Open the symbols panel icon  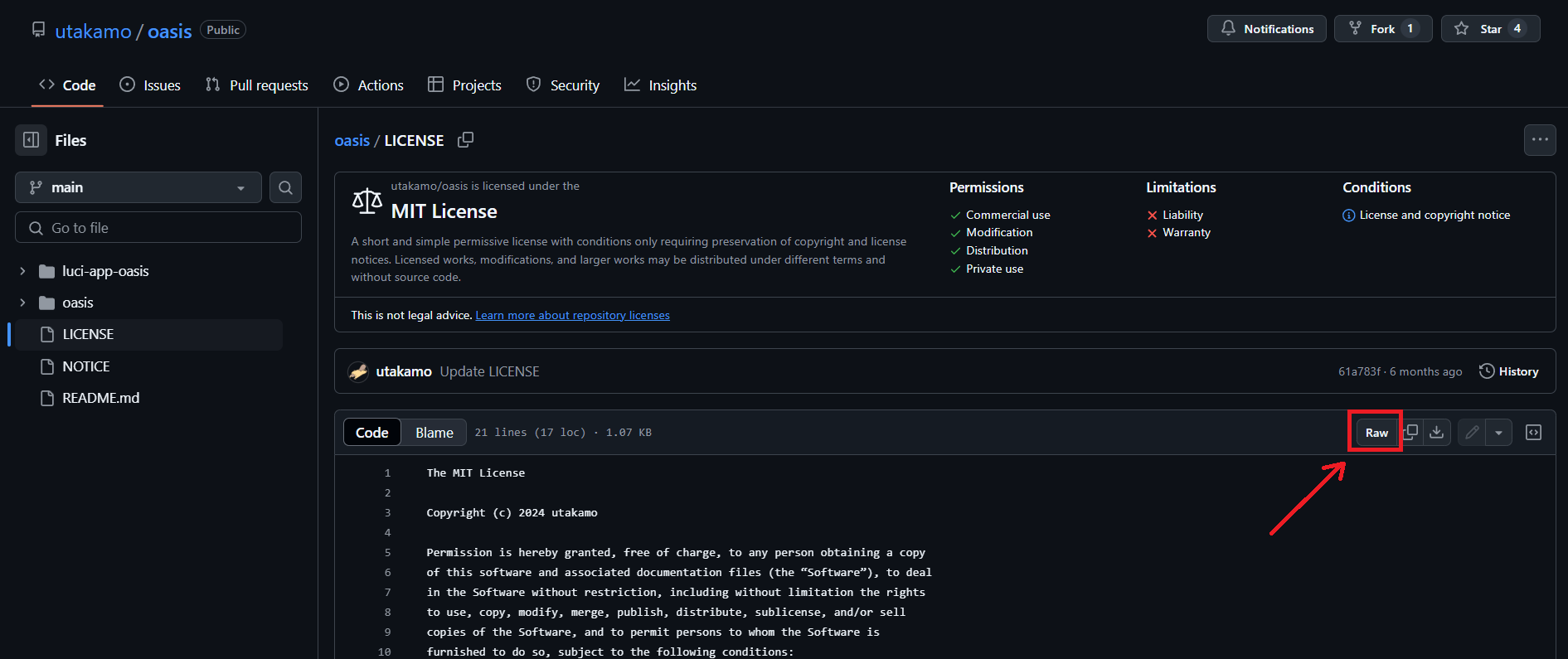[1533, 432]
